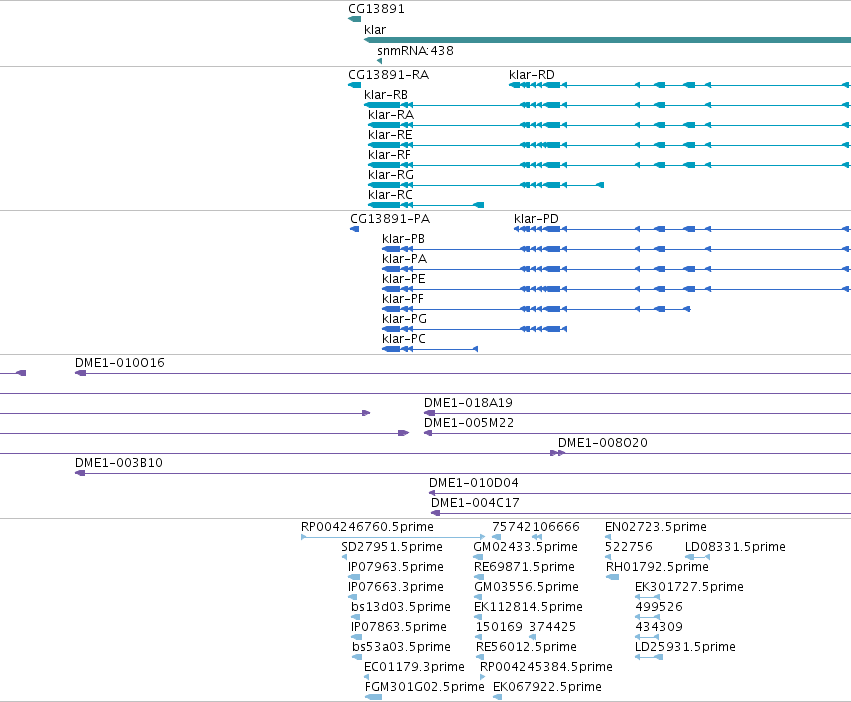
Task: Select EST GM02433.5prime
Action: [x=525, y=547]
